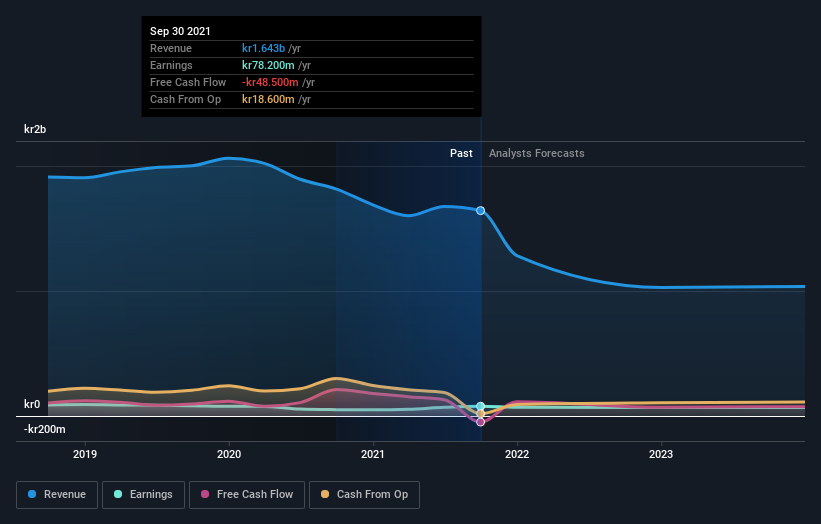This screenshot has width=821, height=524.
Task: Click the orange Cash From Op legend dot
Action: (325, 494)
